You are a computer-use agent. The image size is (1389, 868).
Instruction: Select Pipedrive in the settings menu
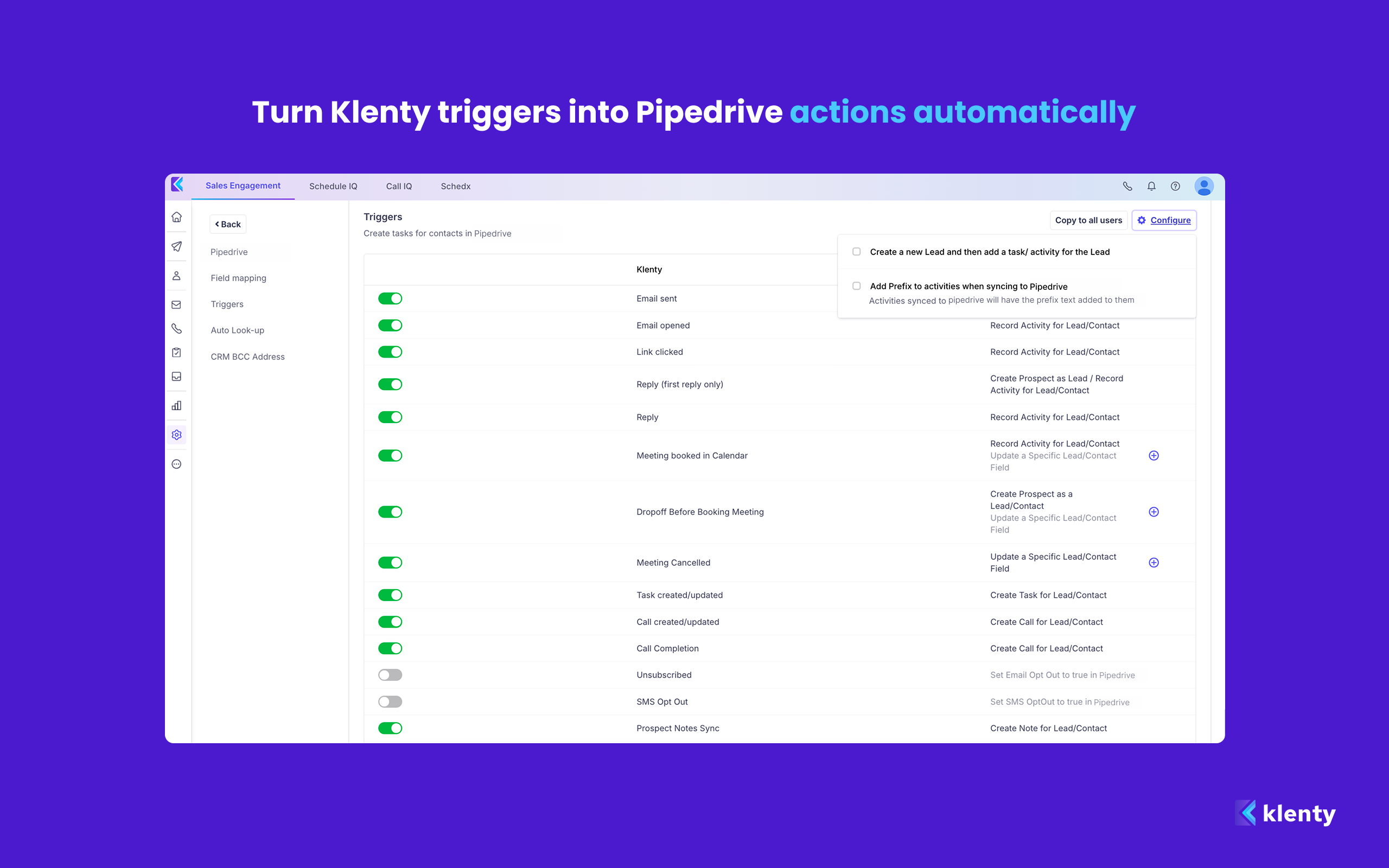[229, 252]
